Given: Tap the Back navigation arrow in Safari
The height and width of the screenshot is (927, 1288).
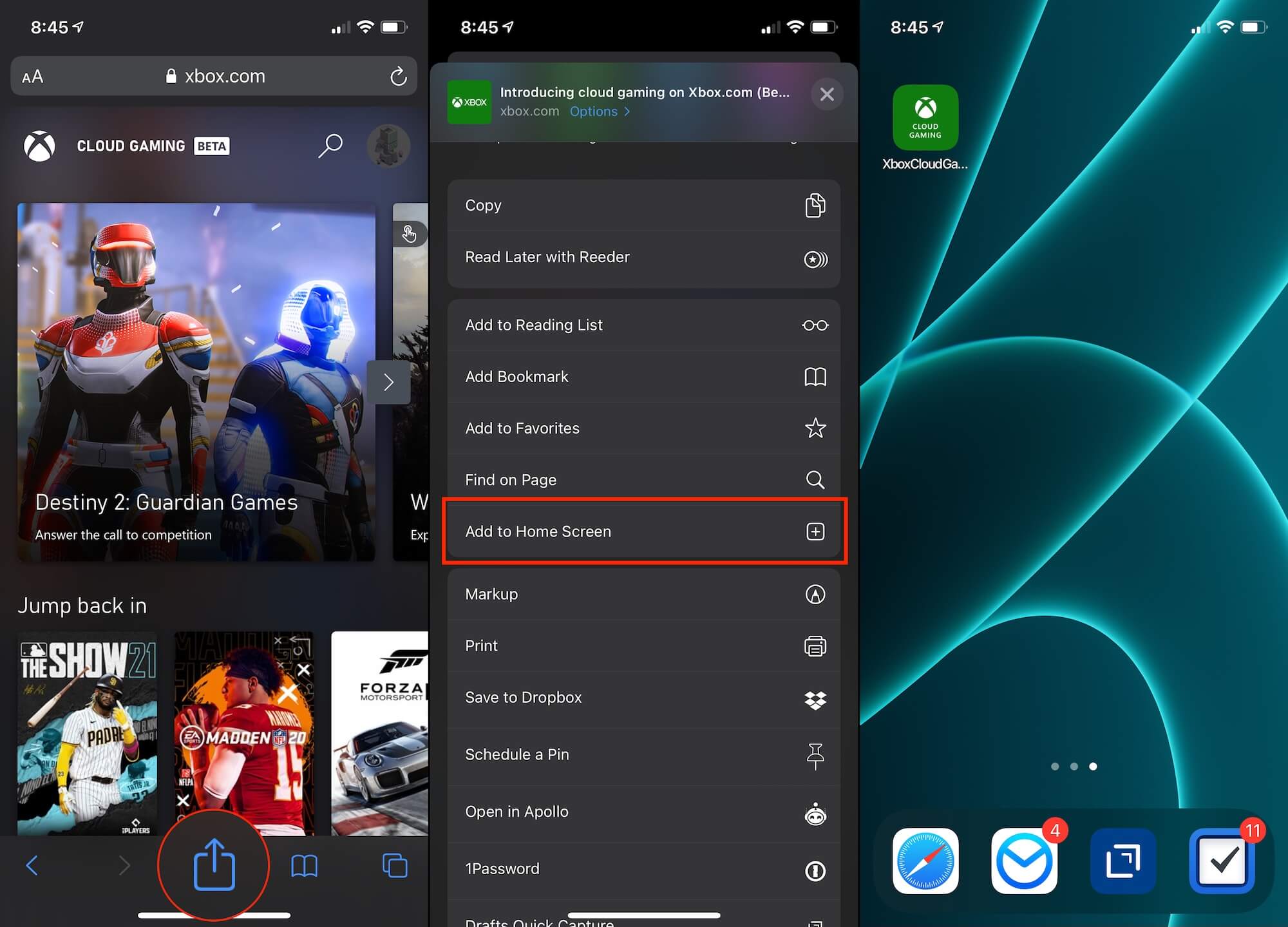Looking at the screenshot, I should 31,862.
